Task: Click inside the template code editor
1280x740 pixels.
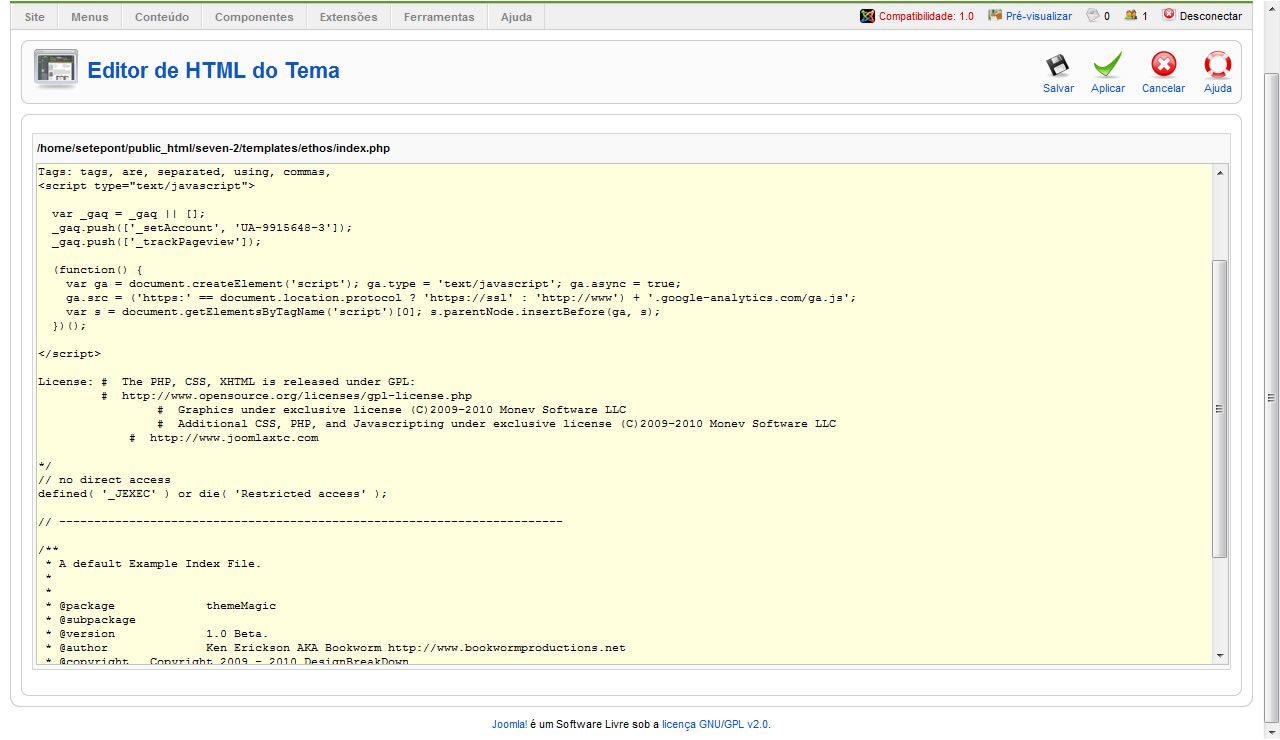Action: coord(622,413)
